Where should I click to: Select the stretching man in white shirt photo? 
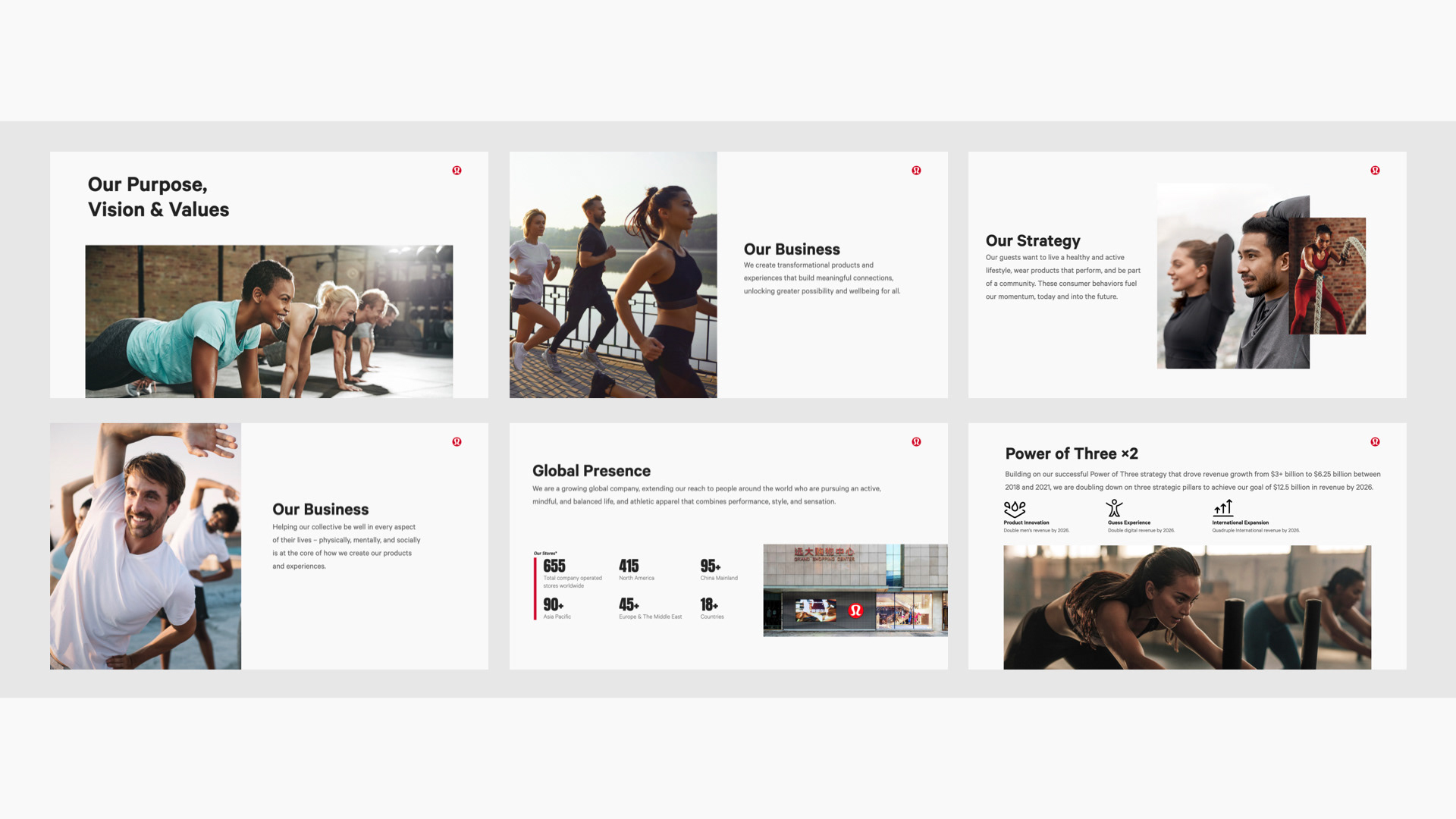tap(146, 546)
